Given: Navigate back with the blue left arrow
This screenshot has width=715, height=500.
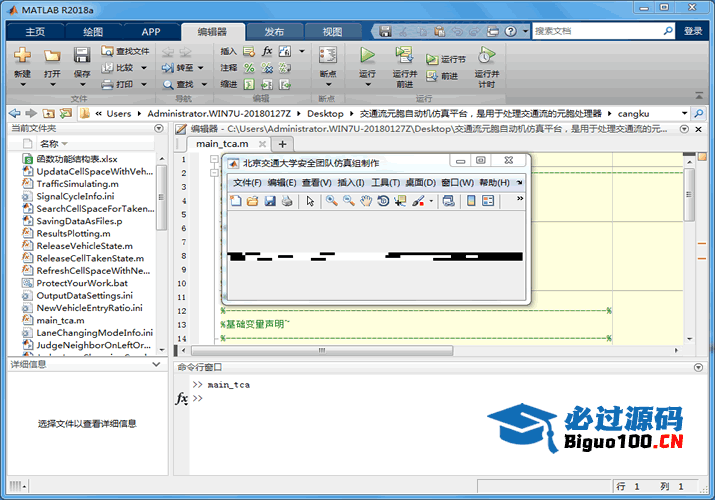Looking at the screenshot, I should (15, 113).
